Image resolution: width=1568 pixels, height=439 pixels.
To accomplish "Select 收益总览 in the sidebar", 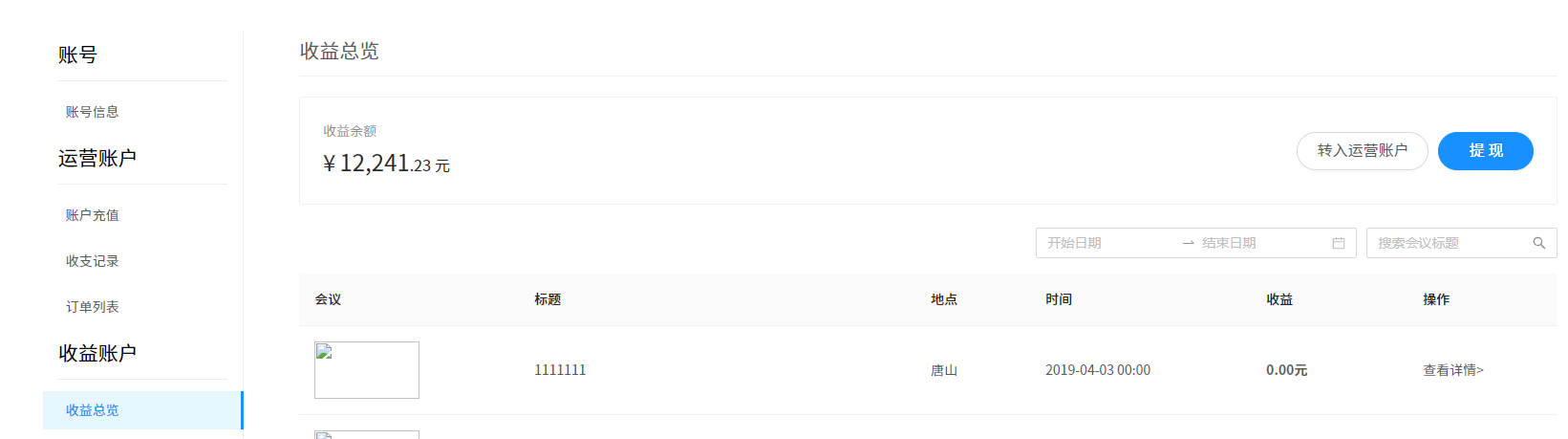I will (x=93, y=410).
